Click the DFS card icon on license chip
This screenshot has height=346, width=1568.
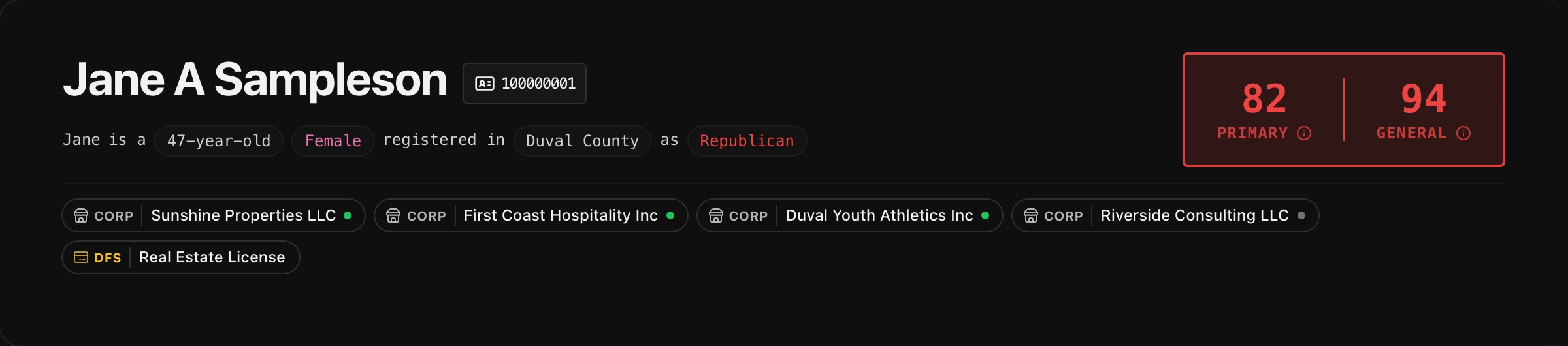point(81,258)
